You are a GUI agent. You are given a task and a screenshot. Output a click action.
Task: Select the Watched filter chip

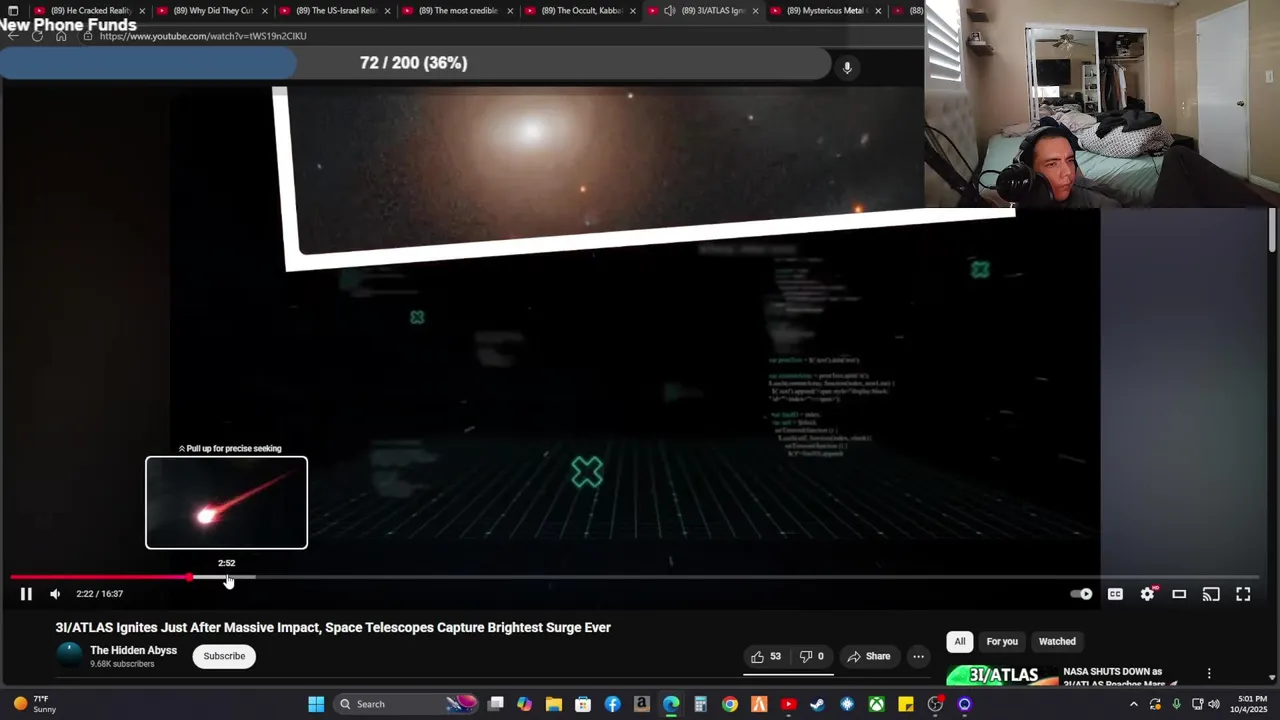click(1057, 642)
